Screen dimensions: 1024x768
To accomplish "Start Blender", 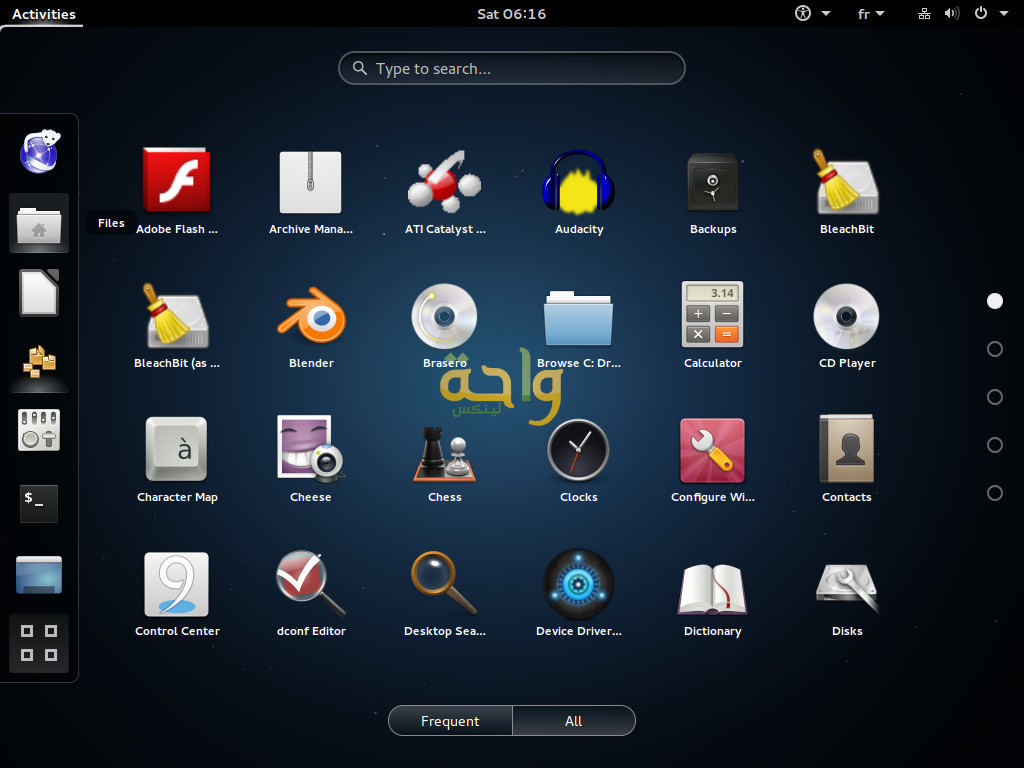I will click(311, 315).
